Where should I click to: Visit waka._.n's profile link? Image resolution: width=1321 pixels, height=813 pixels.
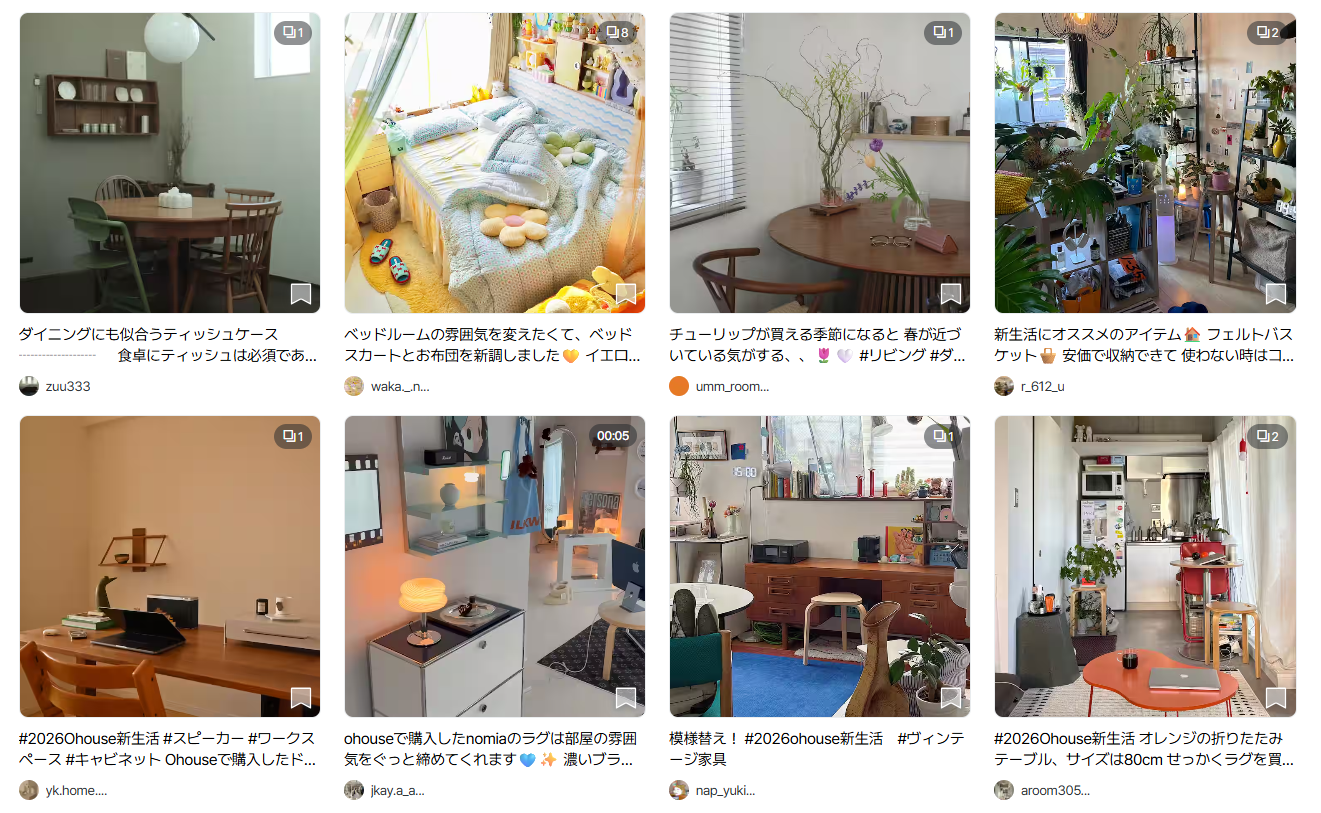tap(400, 386)
